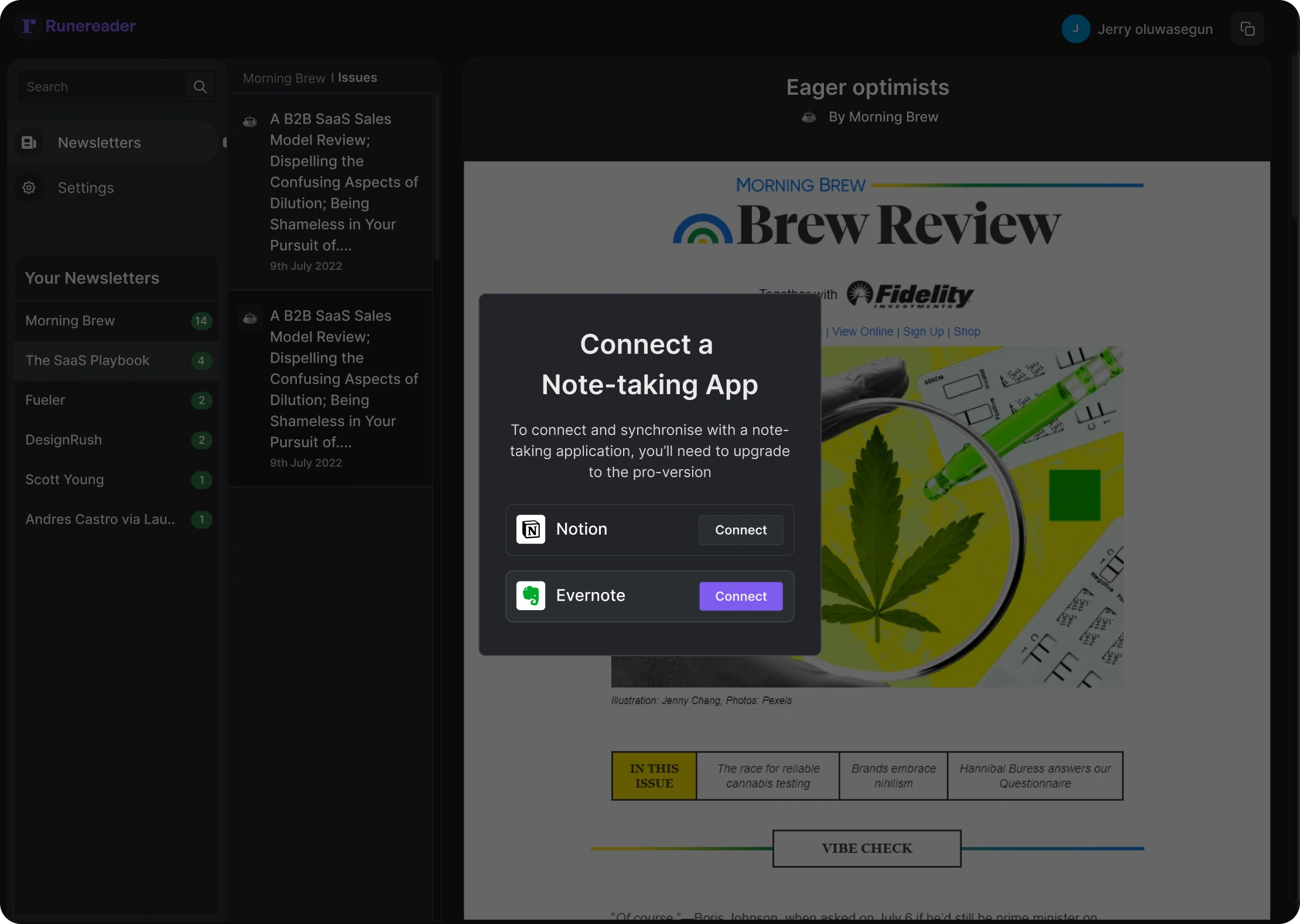Click the Scott Young count badge 1

click(x=201, y=480)
